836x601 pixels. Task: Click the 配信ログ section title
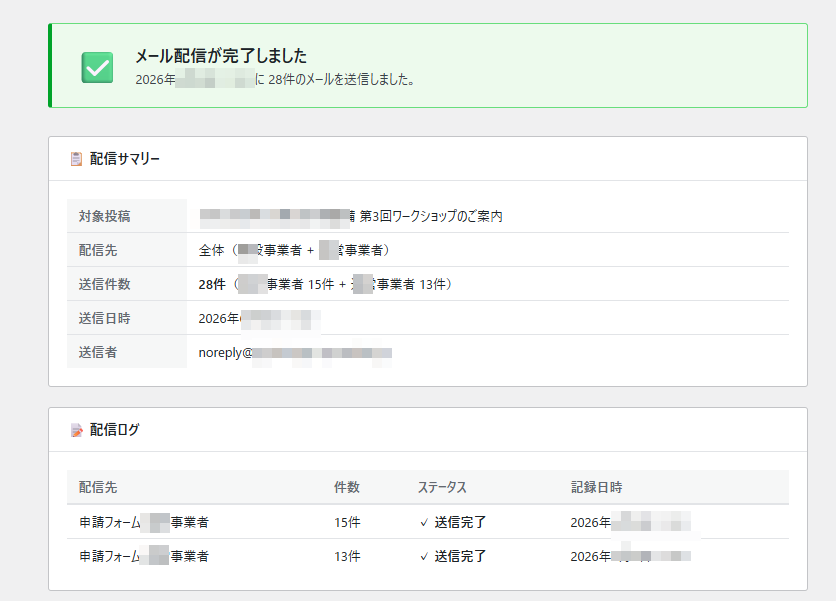pos(115,430)
